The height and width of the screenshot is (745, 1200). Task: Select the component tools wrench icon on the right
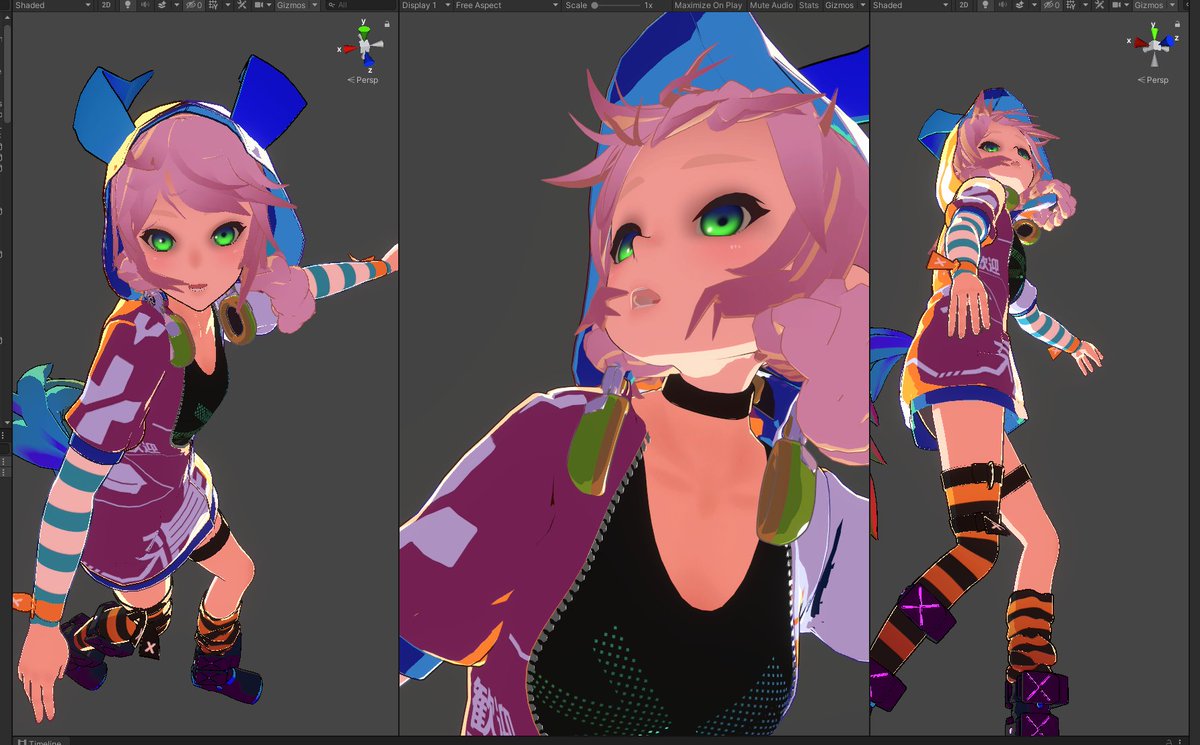[1098, 5]
